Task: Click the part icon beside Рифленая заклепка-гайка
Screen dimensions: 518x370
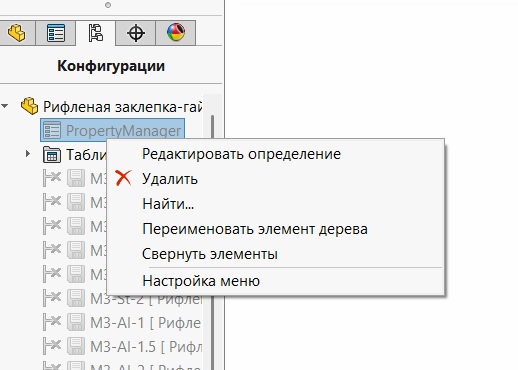Action: click(x=29, y=106)
